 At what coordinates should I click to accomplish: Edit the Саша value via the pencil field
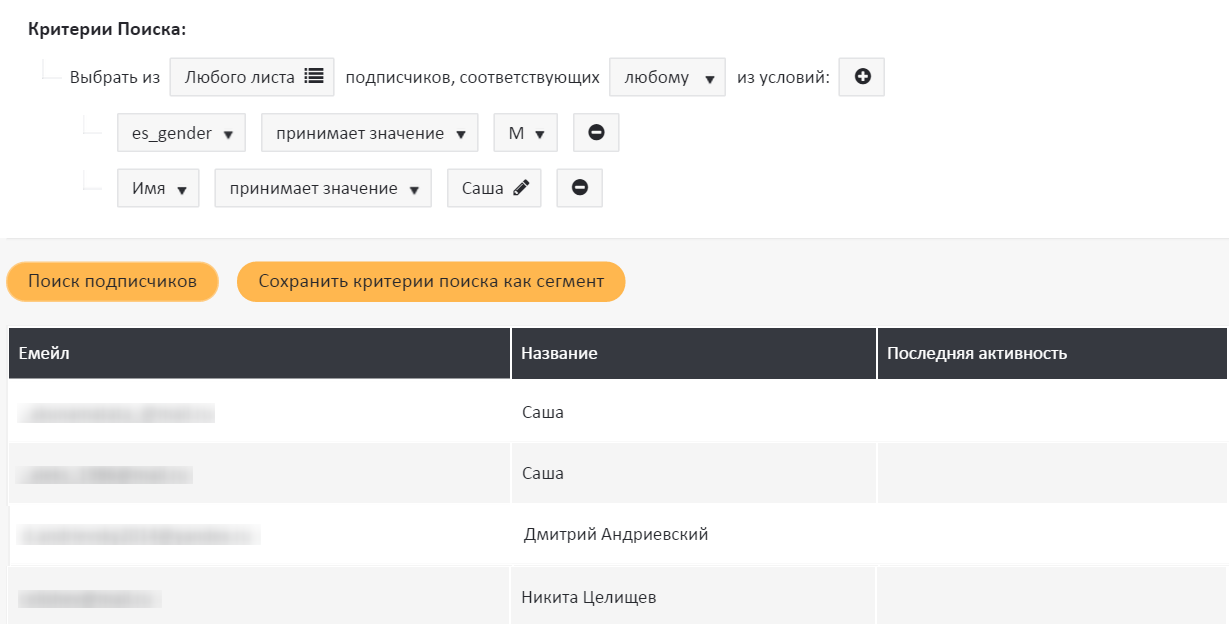[x=494, y=188]
